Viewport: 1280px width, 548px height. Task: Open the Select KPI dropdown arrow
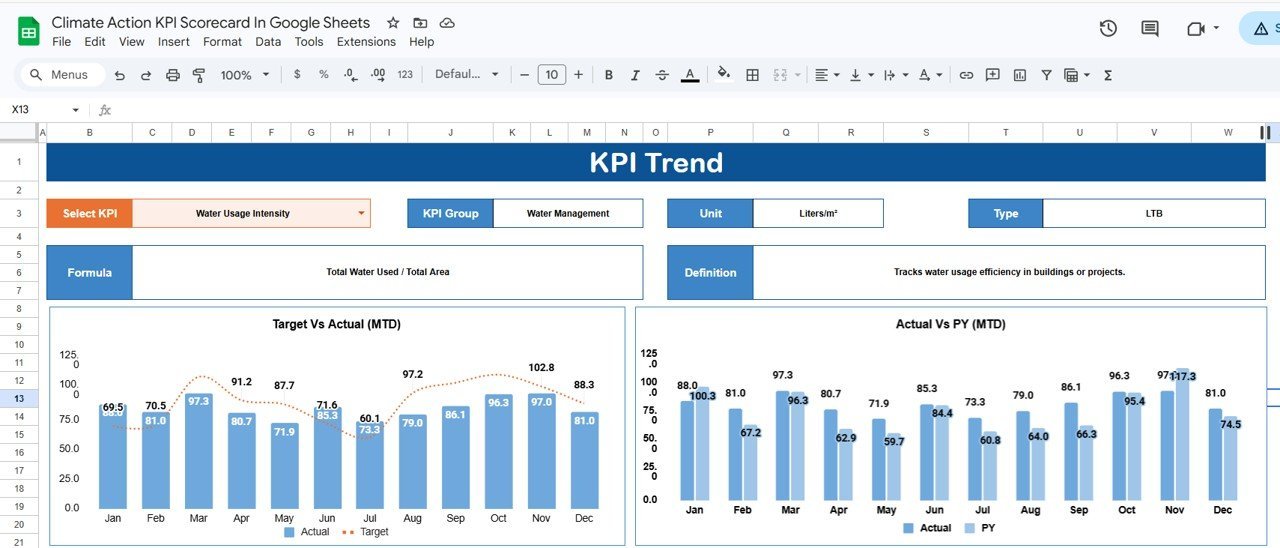[361, 213]
